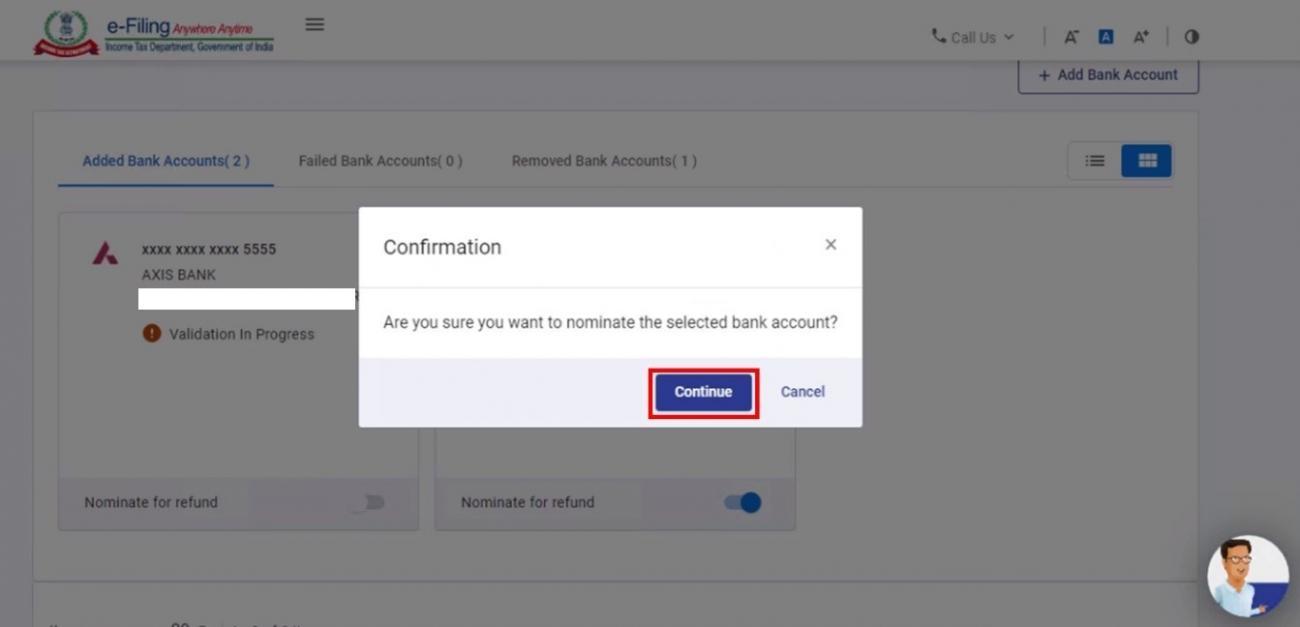Cancel the nomination confirmation
Image resolution: width=1300 pixels, height=627 pixels.
[802, 392]
